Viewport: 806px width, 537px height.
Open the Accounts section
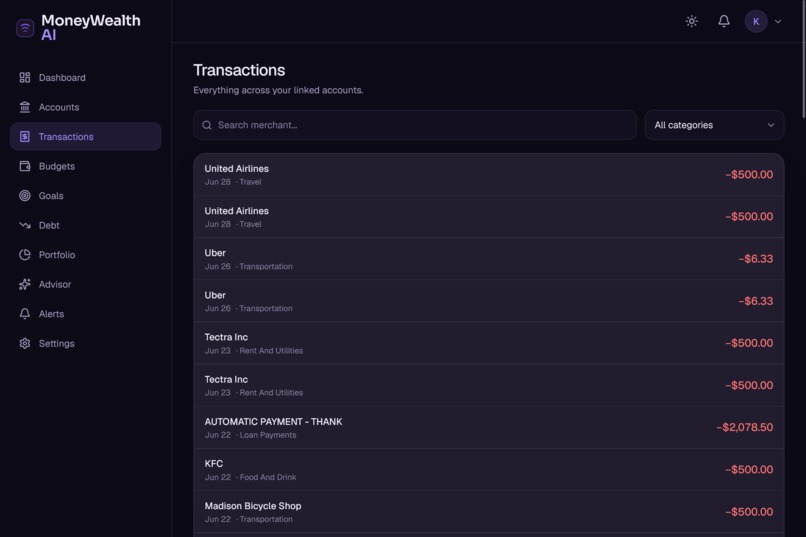coord(85,107)
